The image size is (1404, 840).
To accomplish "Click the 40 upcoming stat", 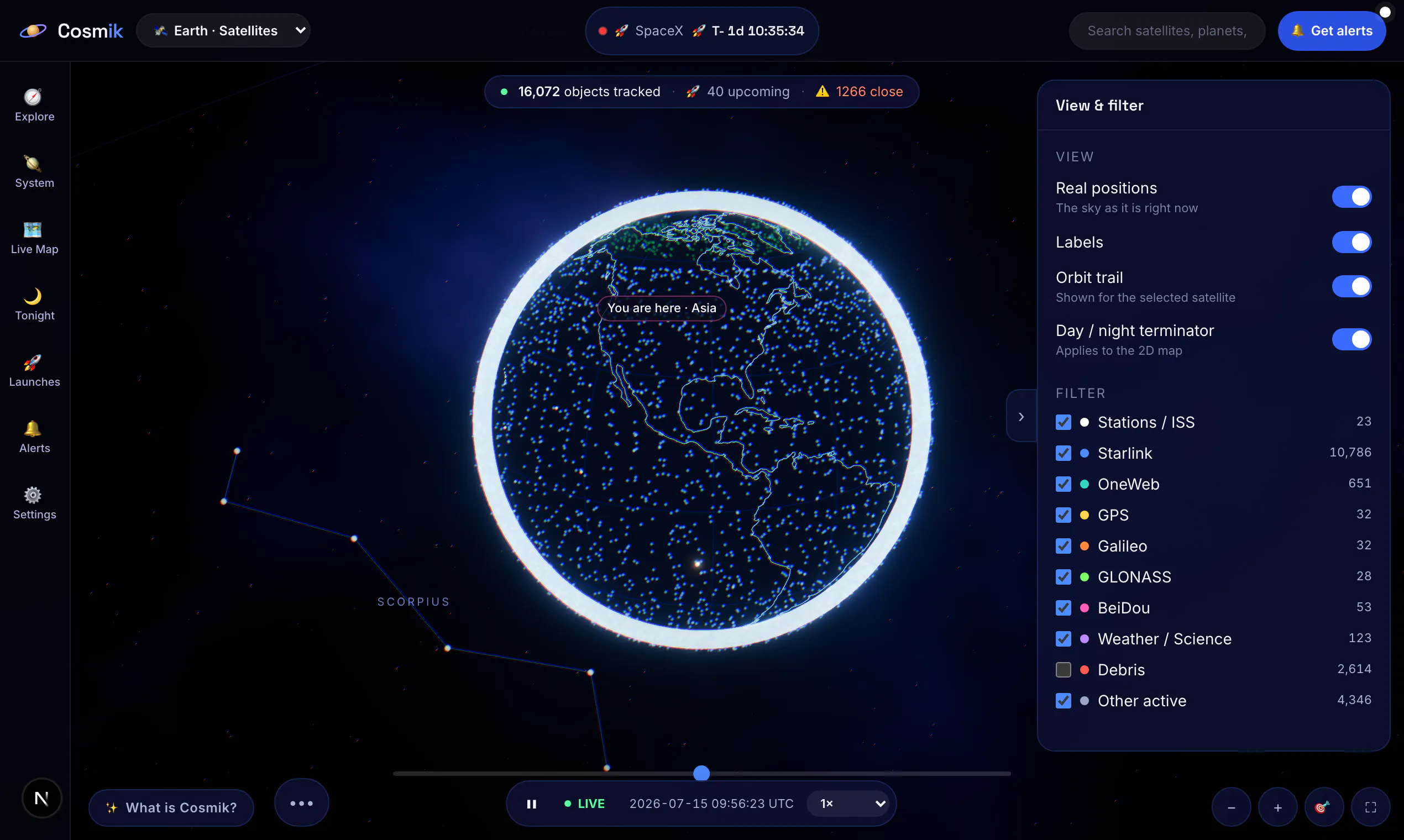I will pyautogui.click(x=748, y=91).
